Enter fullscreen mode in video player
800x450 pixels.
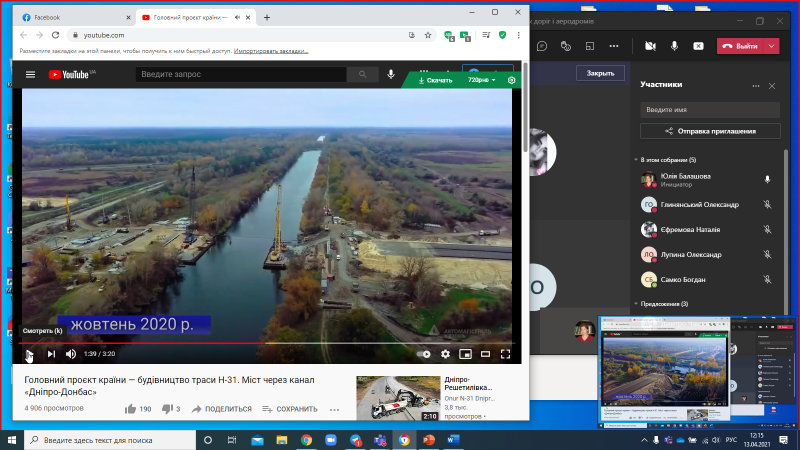coord(505,354)
